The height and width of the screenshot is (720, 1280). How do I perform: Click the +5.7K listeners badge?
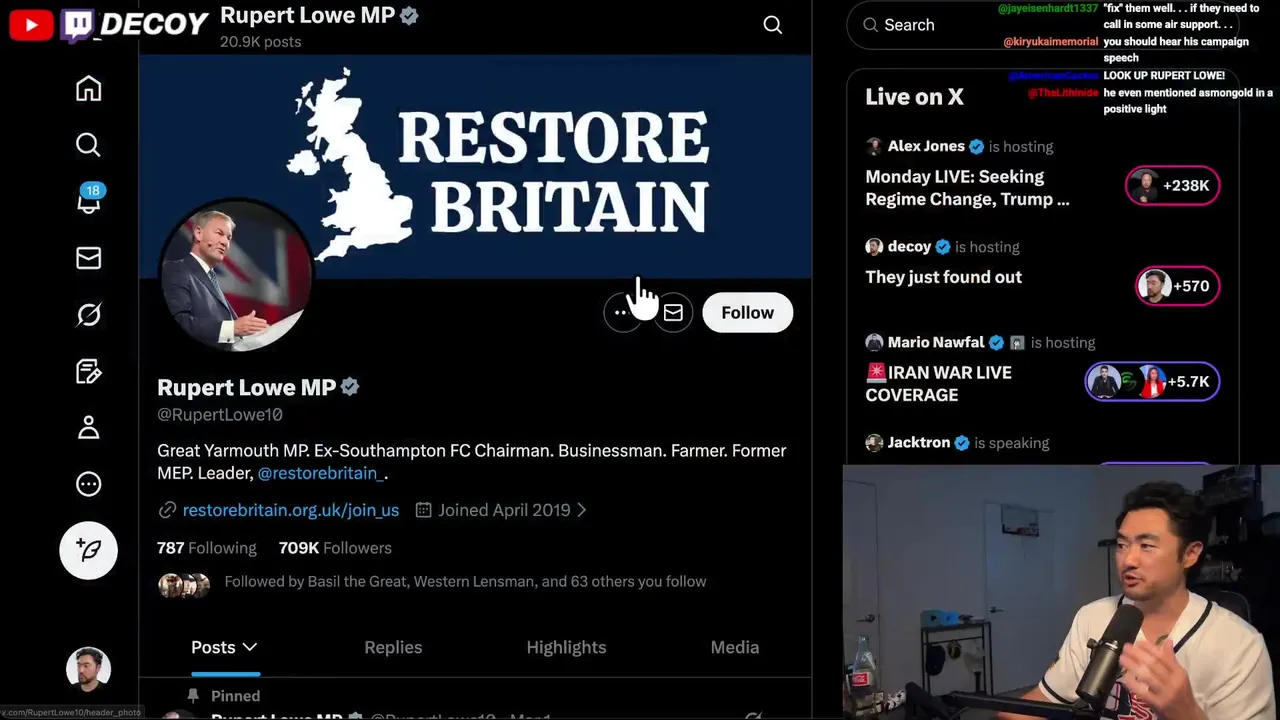1152,382
